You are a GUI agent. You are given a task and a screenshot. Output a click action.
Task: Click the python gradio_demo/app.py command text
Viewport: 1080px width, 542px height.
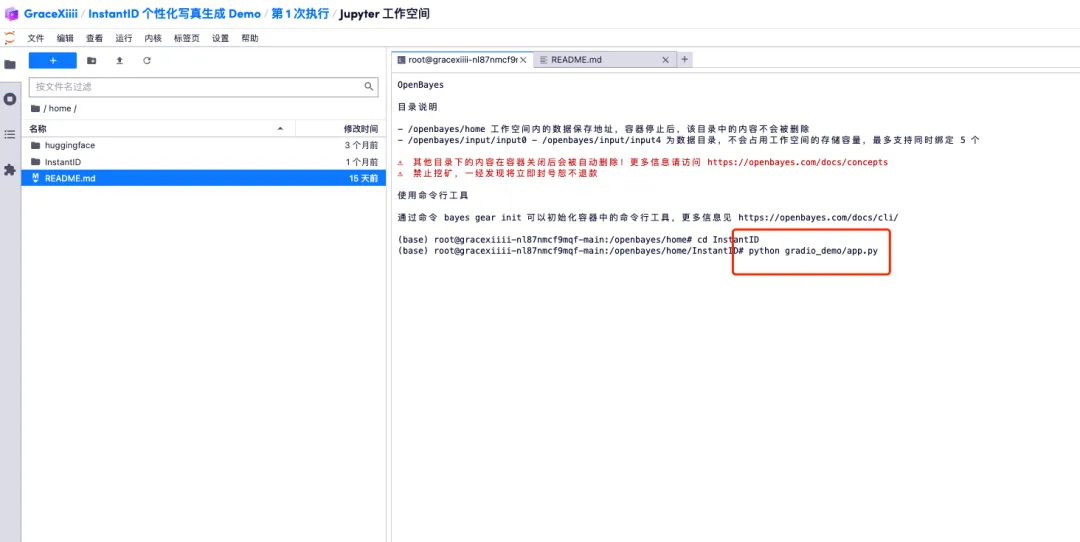(813, 251)
